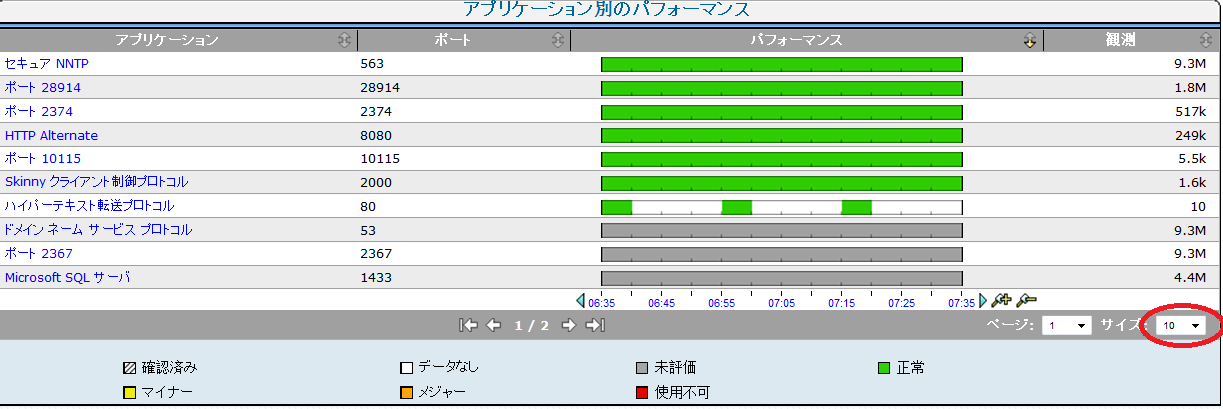Open Skinny クライアント制御プロトコル link
The height and width of the screenshot is (409, 1223).
click(96, 182)
